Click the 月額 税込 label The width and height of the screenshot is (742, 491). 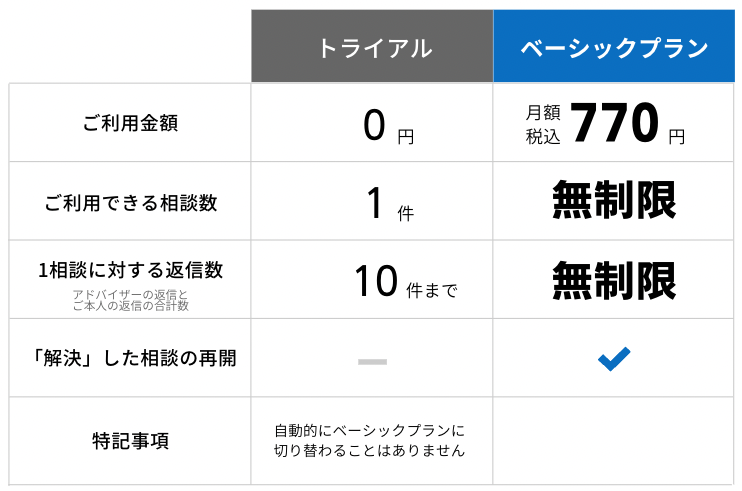pyautogui.click(x=543, y=126)
